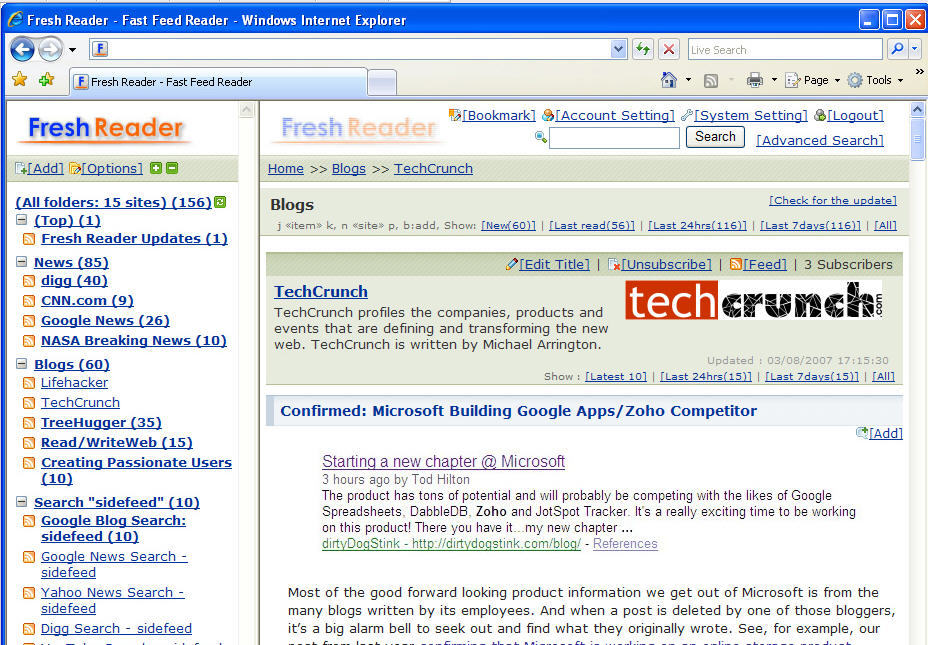
Task: Click the green plus expand-all icon
Action: [x=153, y=167]
